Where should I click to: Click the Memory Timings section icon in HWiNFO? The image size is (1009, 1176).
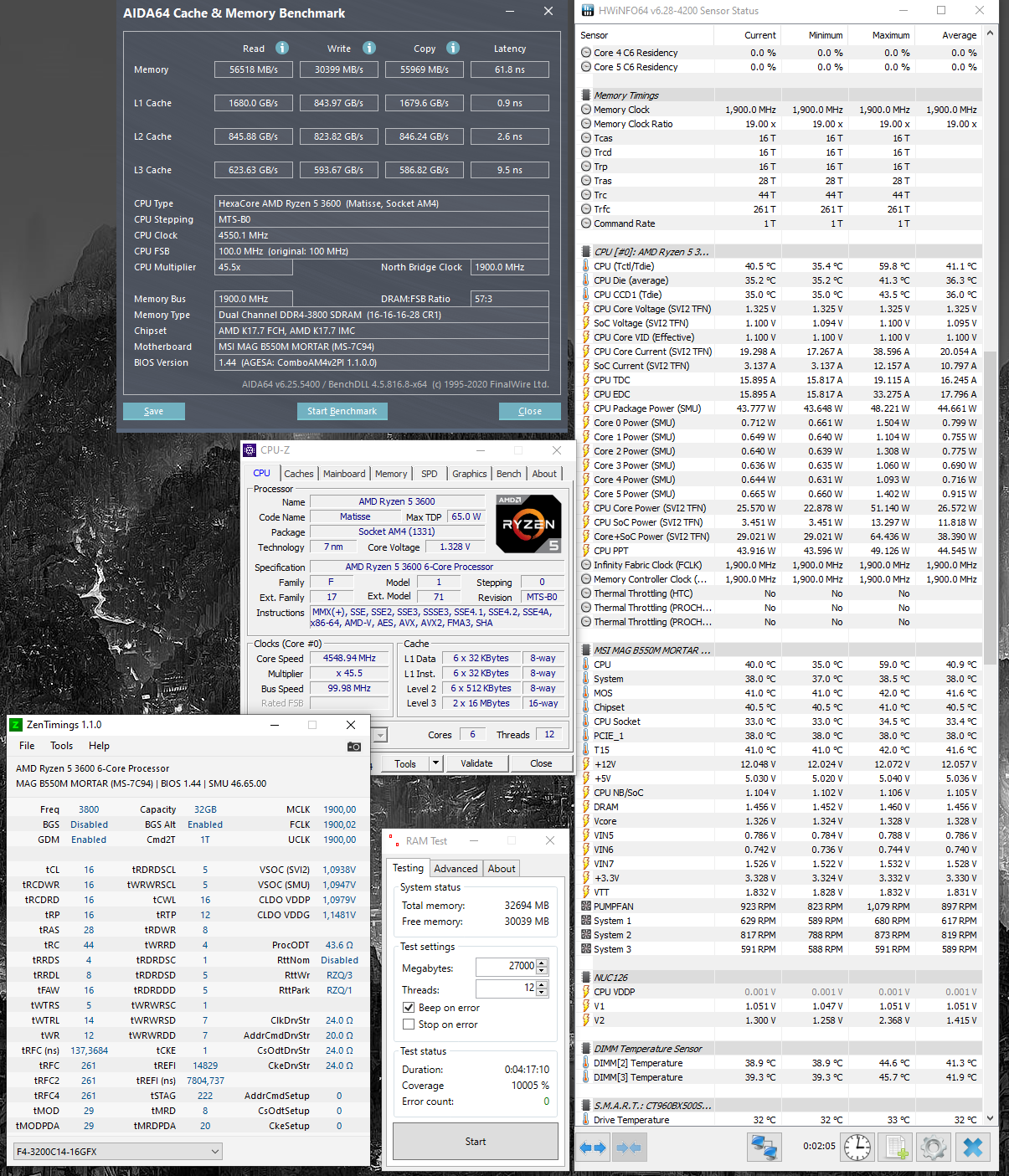(586, 95)
